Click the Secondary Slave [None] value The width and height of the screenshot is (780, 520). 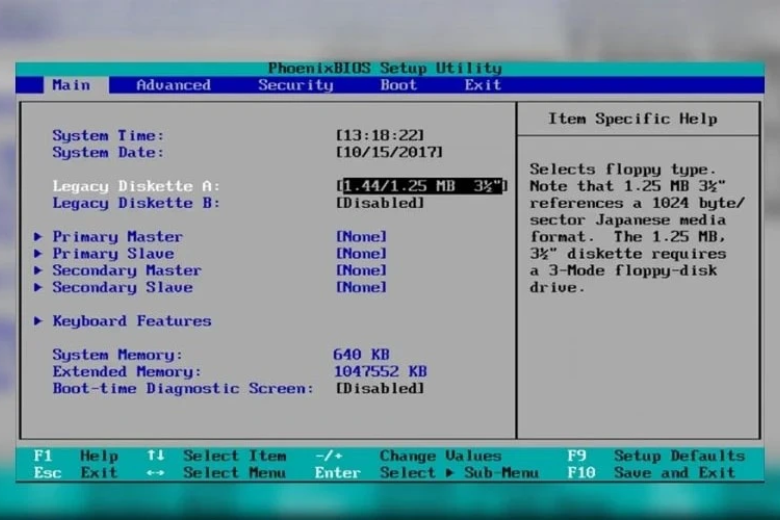pos(361,288)
